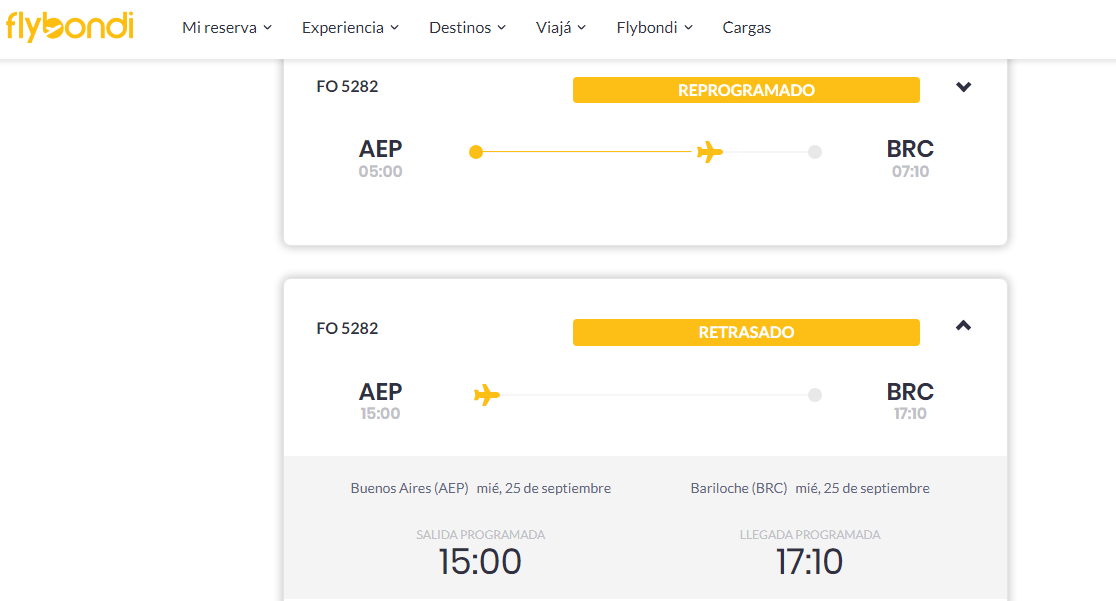Expand the Viajá dropdown
1116x601 pixels.
tap(561, 28)
